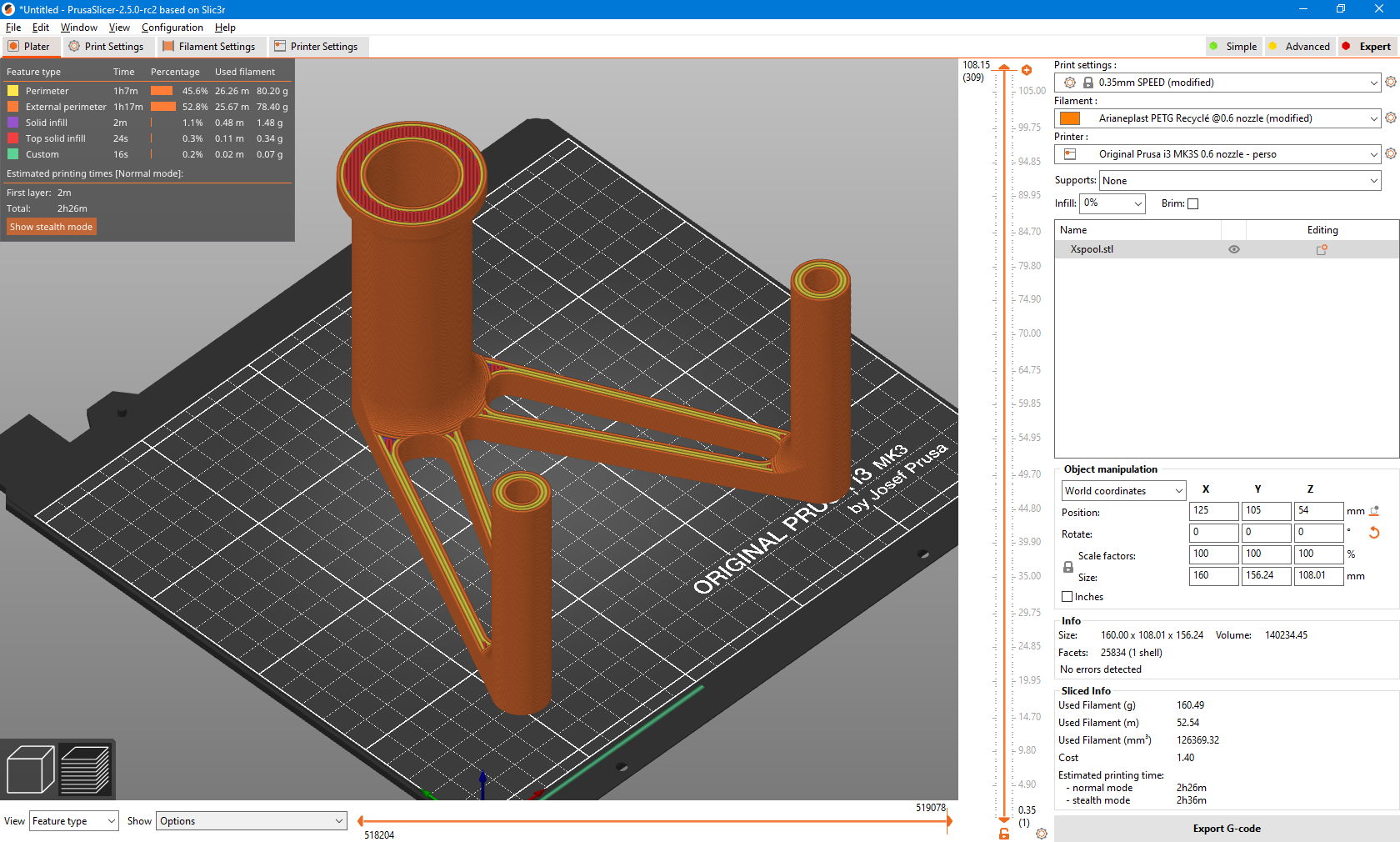Click the Name column header

[1138, 230]
